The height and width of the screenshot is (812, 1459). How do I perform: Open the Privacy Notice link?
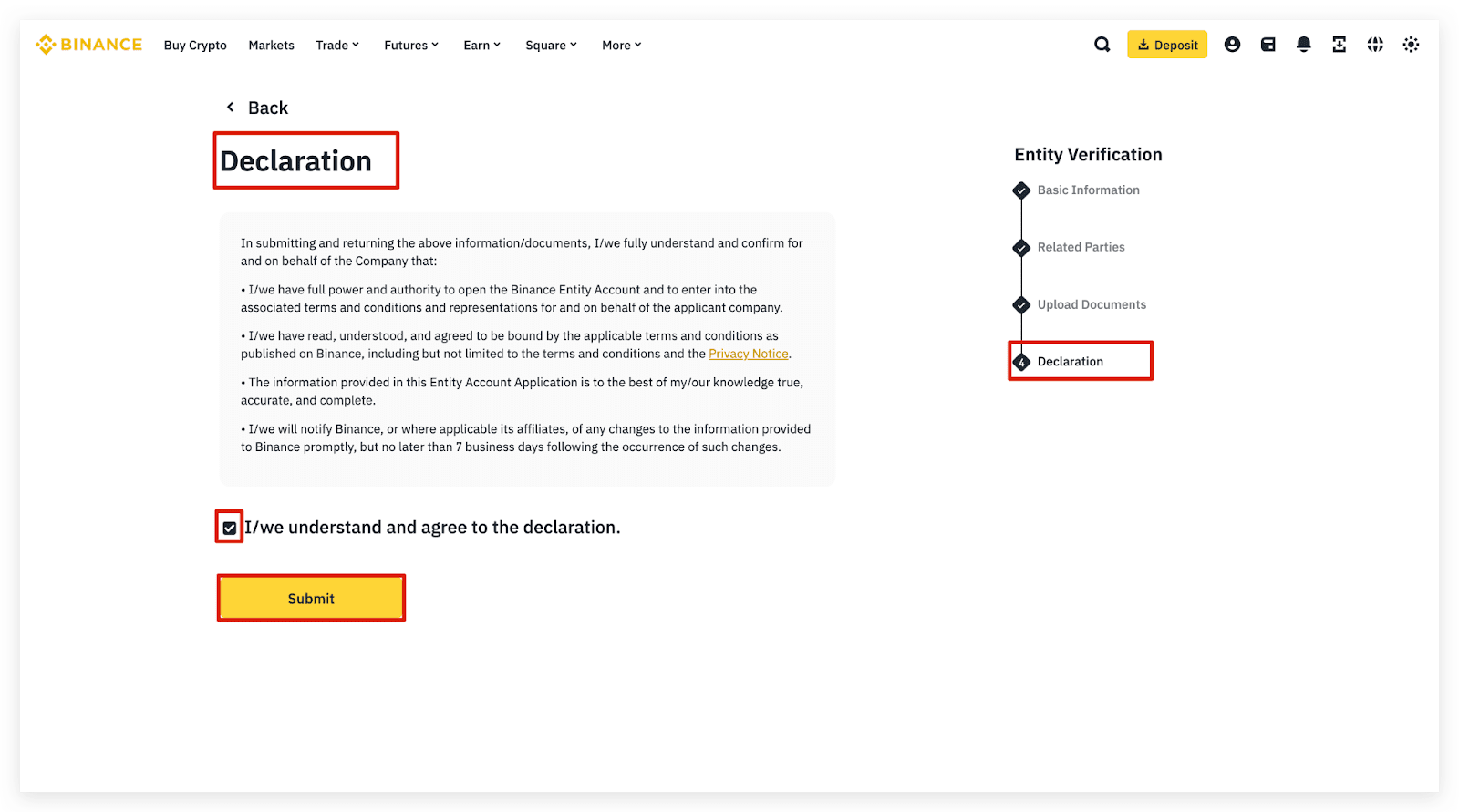(x=748, y=354)
